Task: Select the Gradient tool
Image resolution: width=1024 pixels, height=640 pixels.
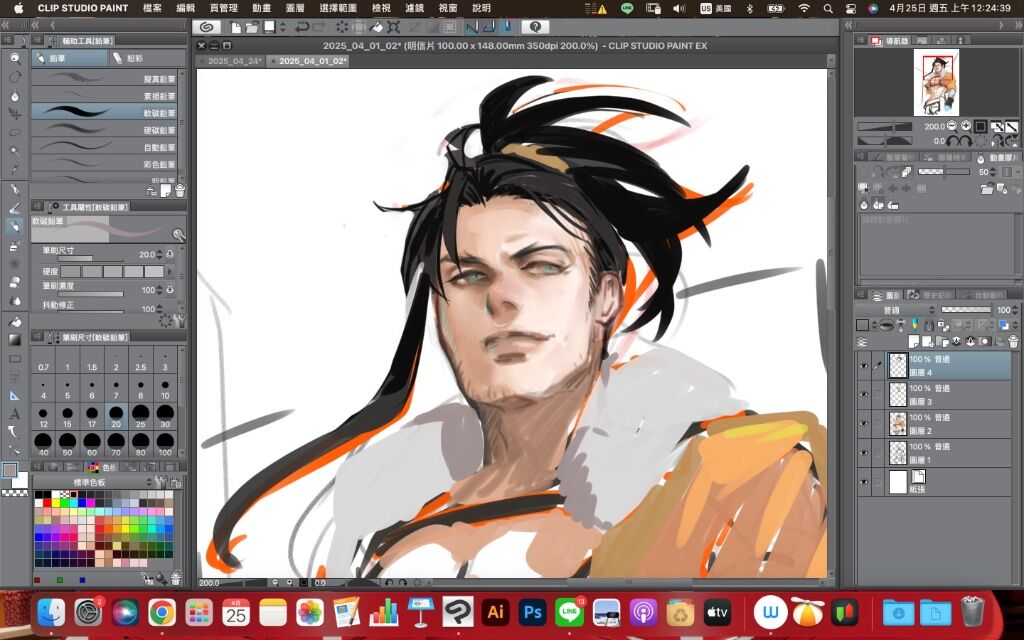Action: tap(14, 340)
